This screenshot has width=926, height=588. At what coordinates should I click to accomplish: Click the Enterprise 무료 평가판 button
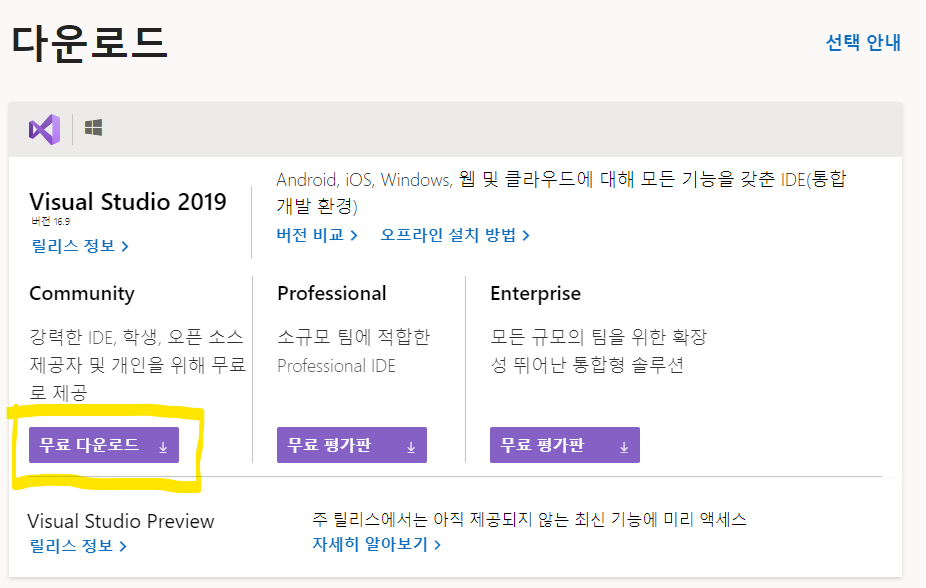click(565, 445)
